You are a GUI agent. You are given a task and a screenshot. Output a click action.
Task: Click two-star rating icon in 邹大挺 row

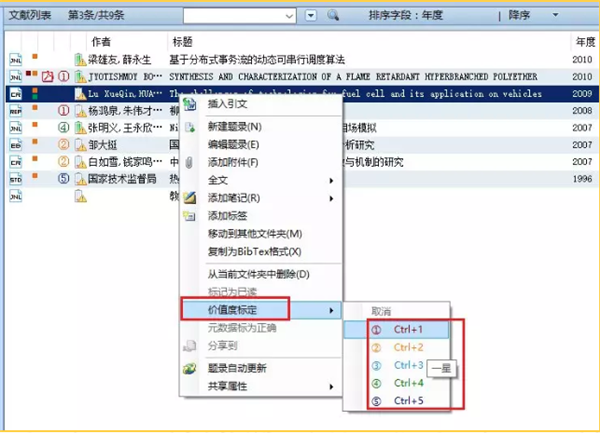(64, 144)
